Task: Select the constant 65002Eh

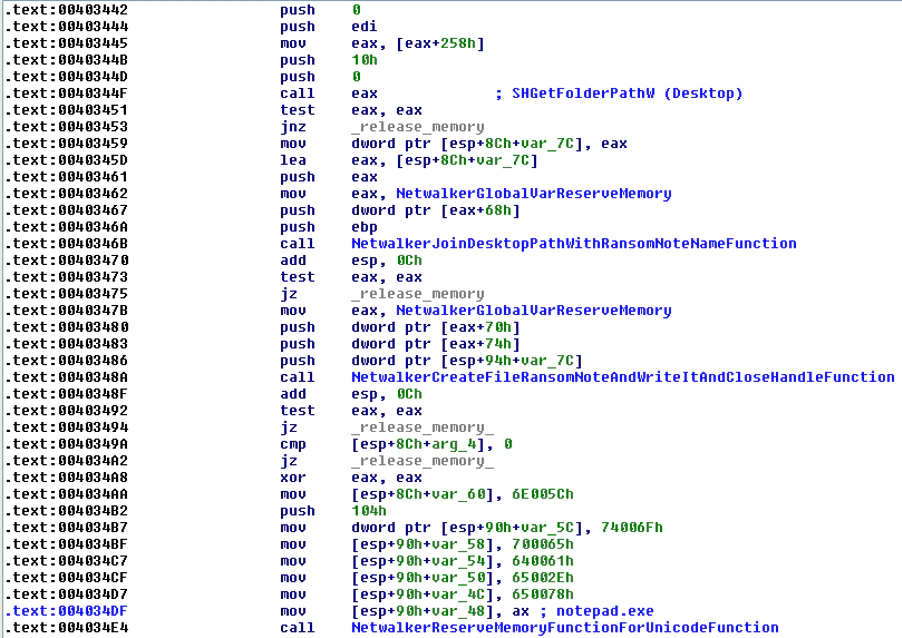Action: point(542,577)
